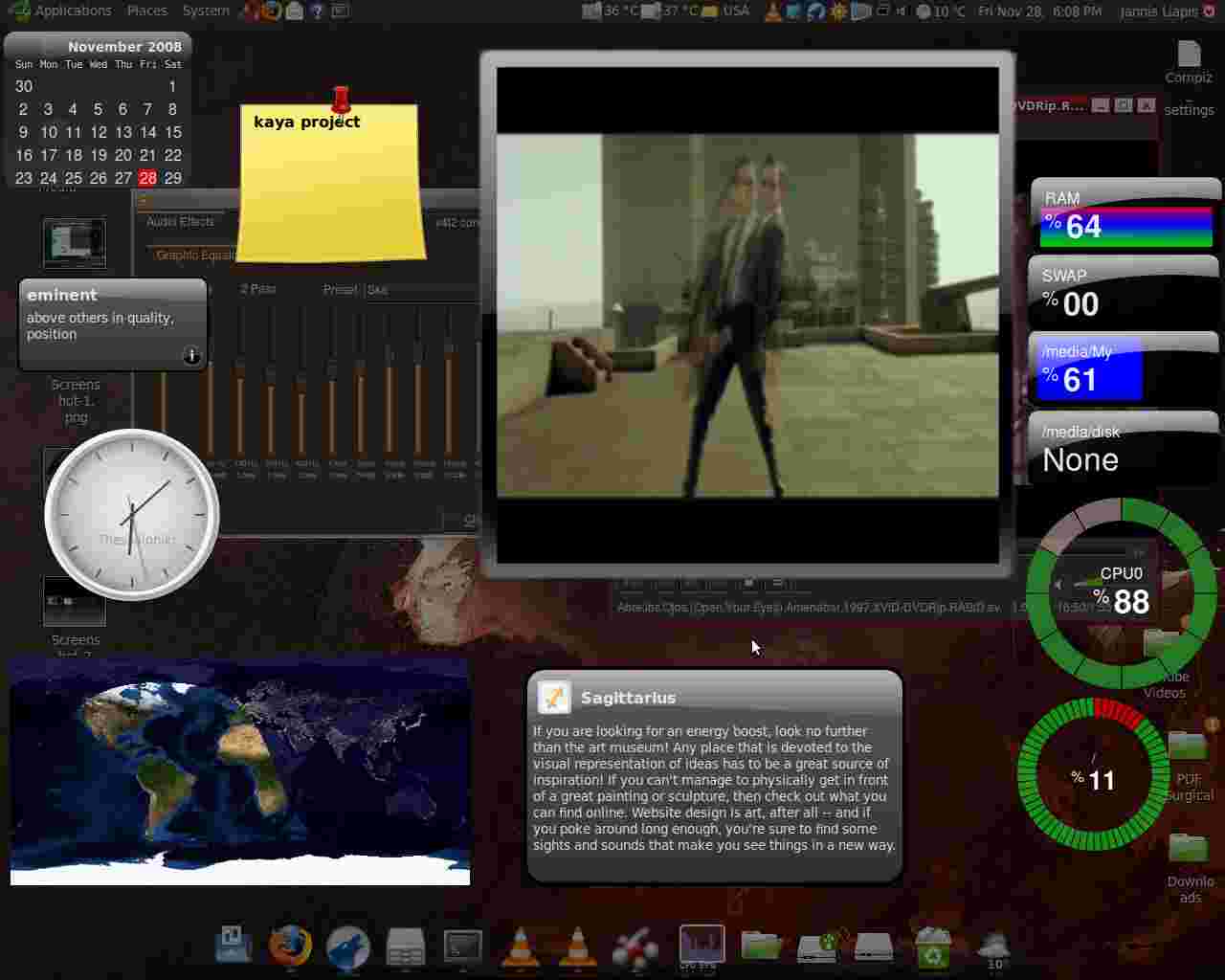Open the molecule icon in the dock

click(635, 947)
